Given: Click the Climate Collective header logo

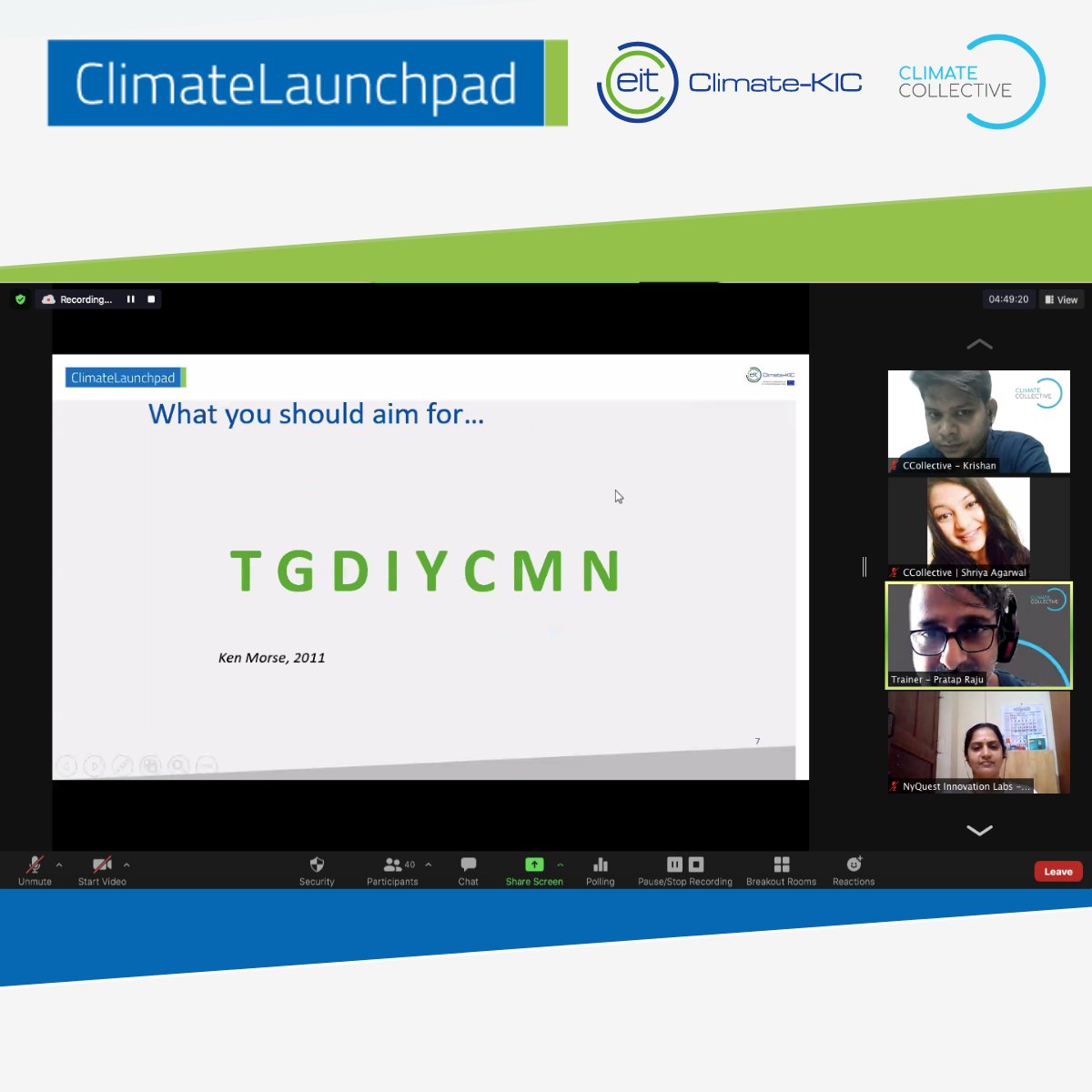Looking at the screenshot, I should (971, 82).
